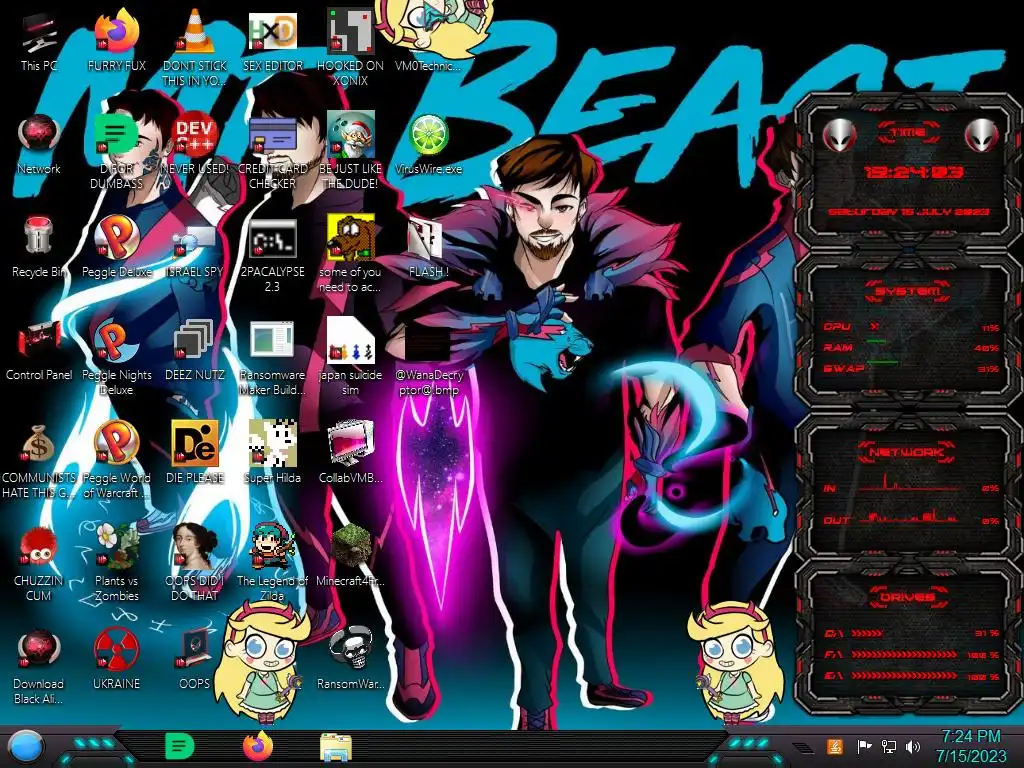This screenshot has width=1024, height=768.
Task: Select the CollabVMB desktop icon
Action: click(350, 451)
